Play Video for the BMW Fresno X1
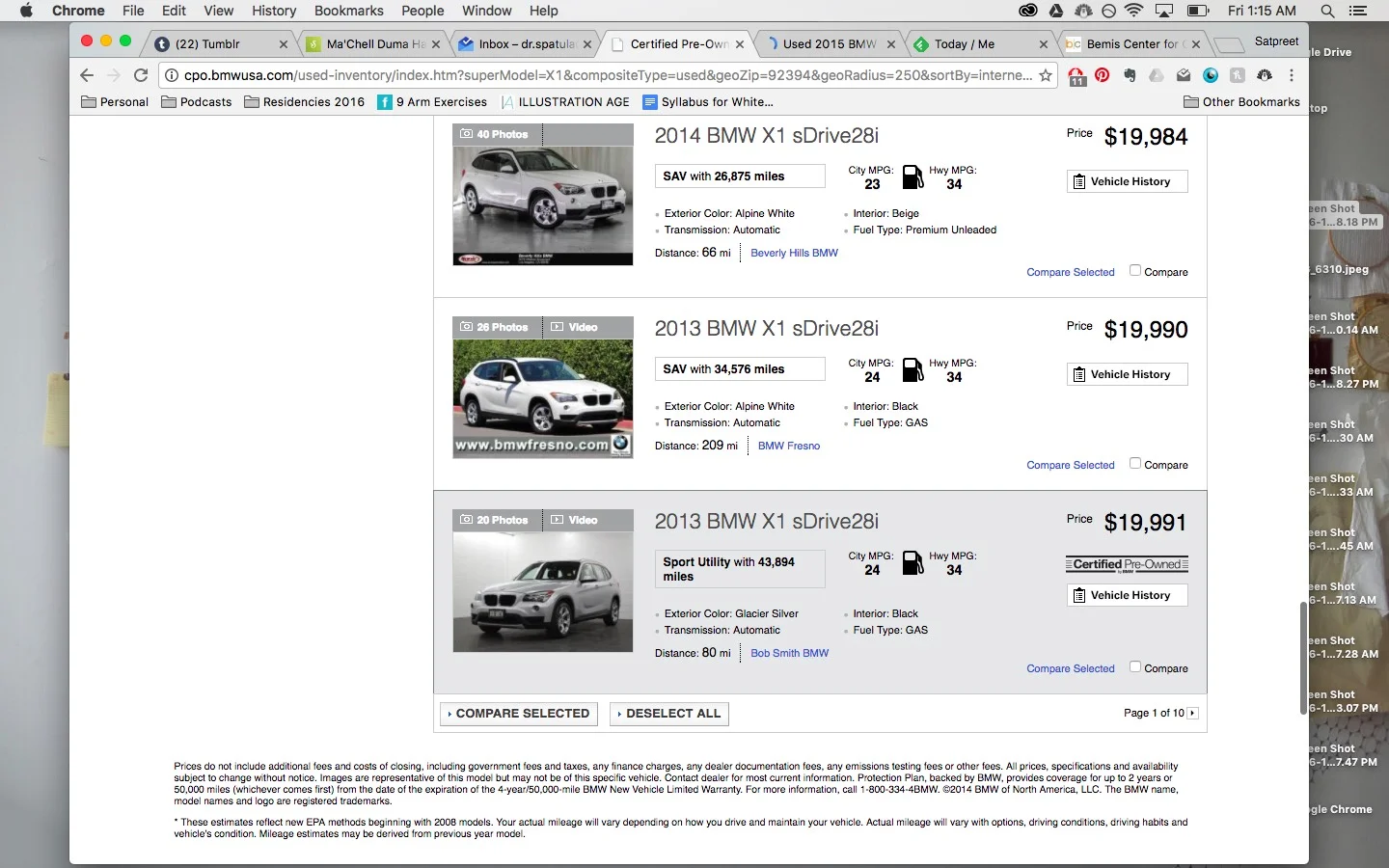The image size is (1389, 868). pyautogui.click(x=574, y=327)
